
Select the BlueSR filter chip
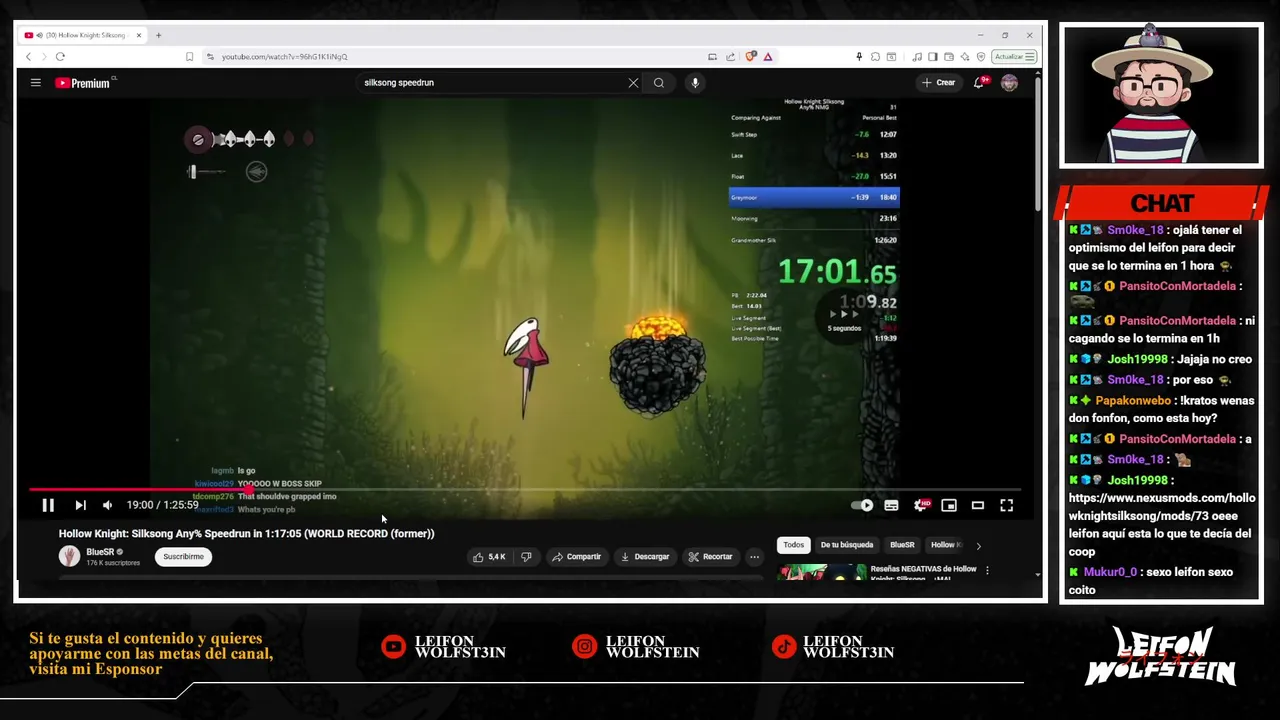[x=902, y=545]
